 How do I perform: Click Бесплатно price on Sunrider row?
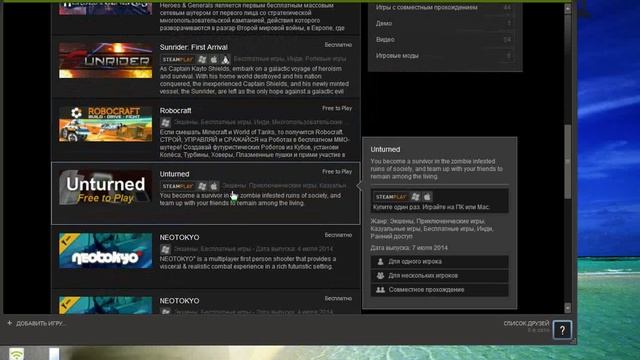tap(338, 45)
